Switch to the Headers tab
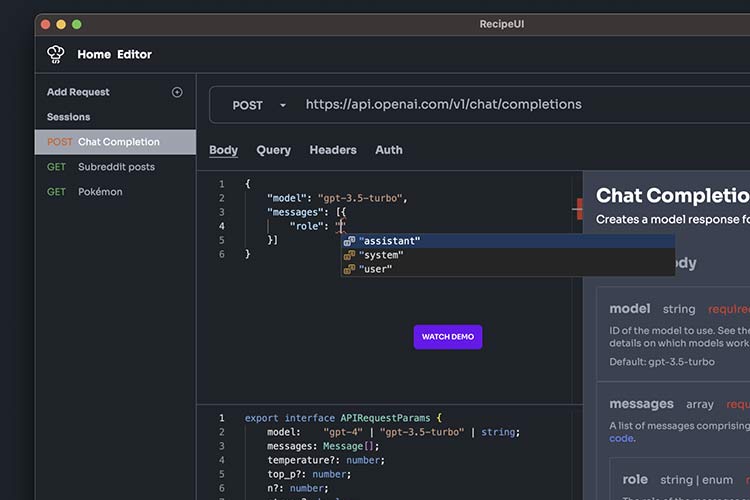This screenshot has width=750, height=500. 333,150
